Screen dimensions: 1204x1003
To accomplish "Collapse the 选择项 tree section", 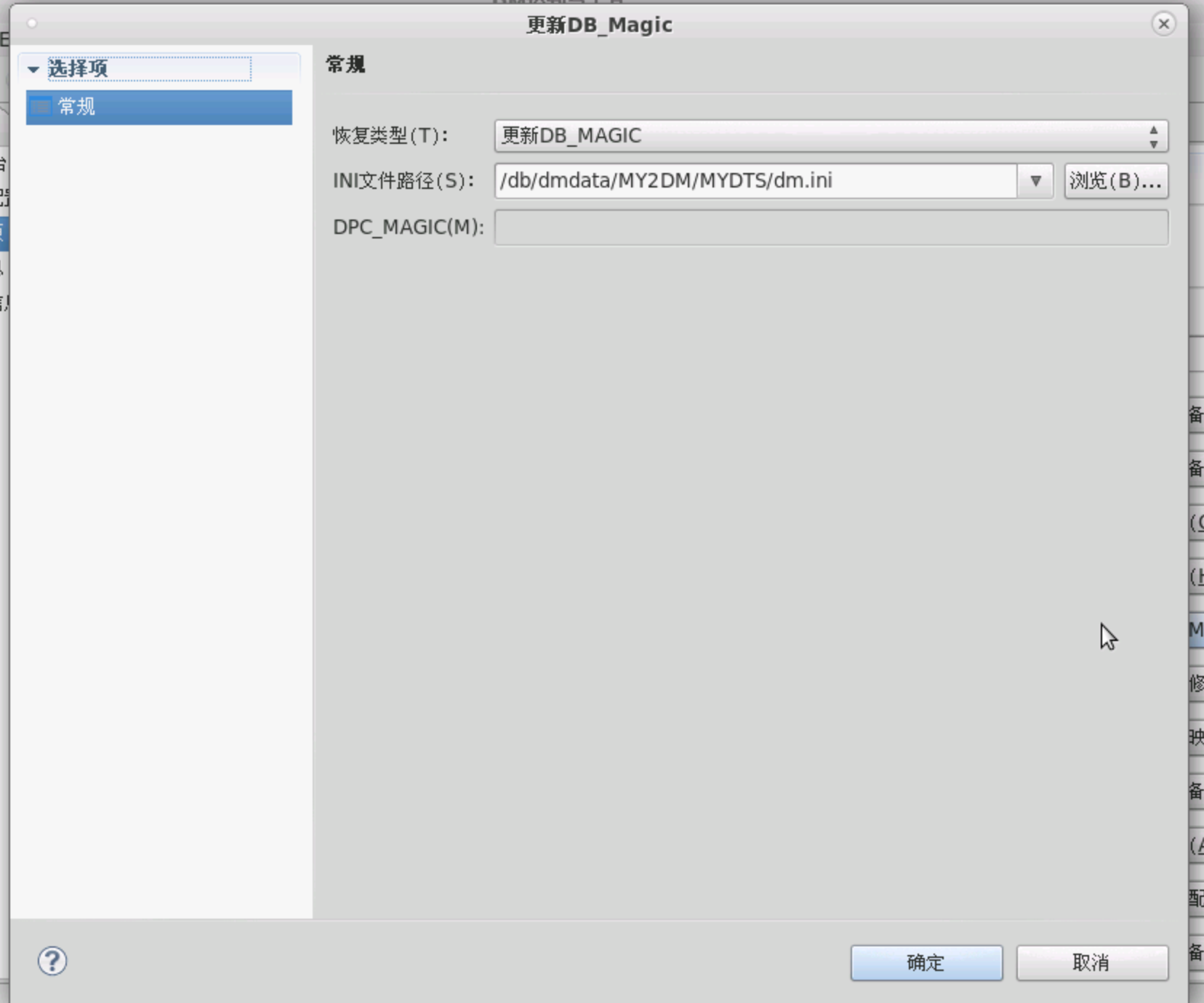I will point(33,69).
